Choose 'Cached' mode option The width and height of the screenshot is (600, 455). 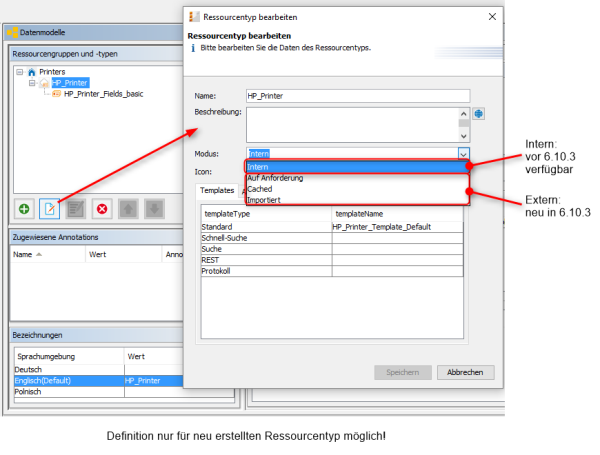point(260,188)
